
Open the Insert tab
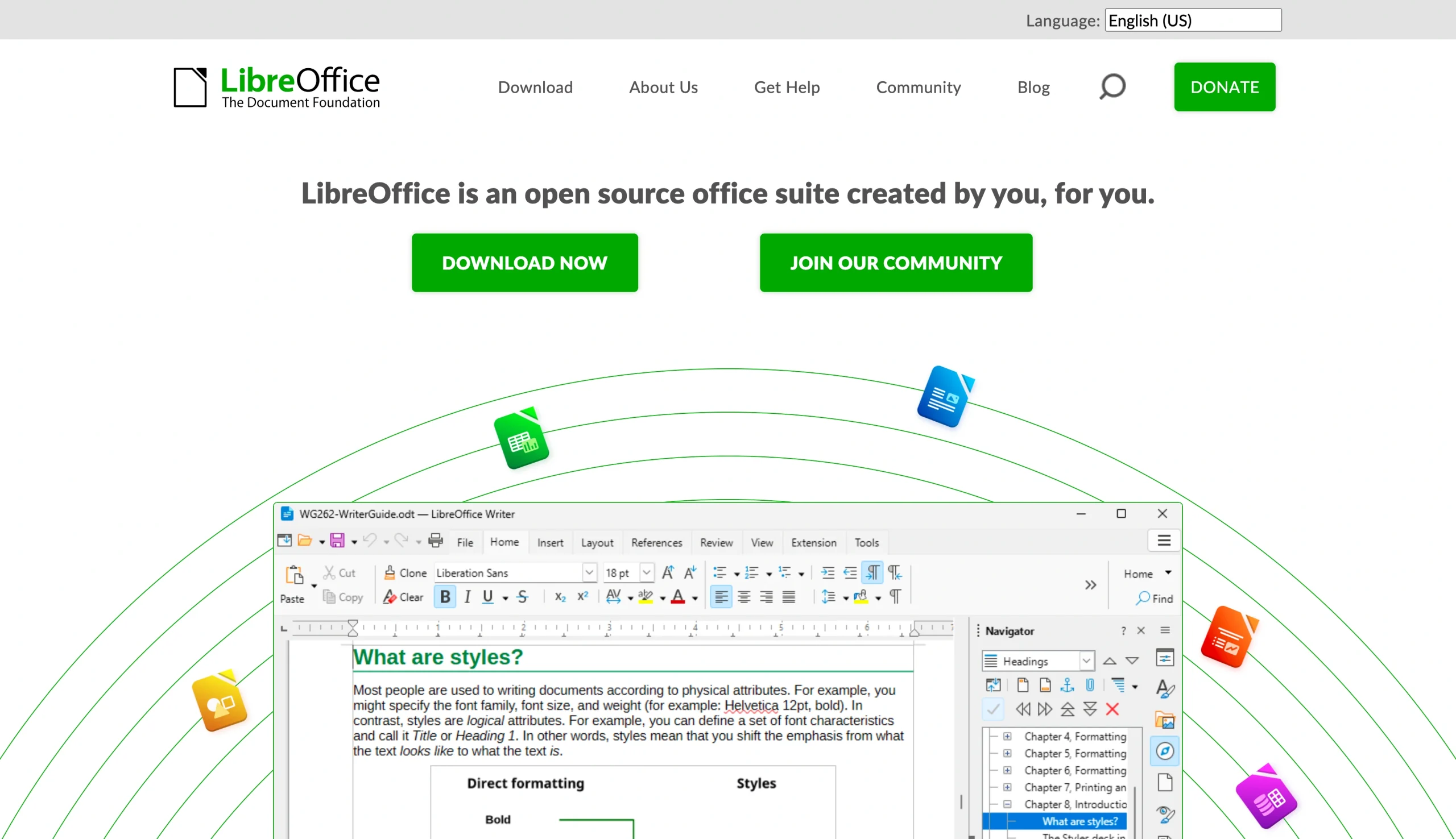coord(550,543)
